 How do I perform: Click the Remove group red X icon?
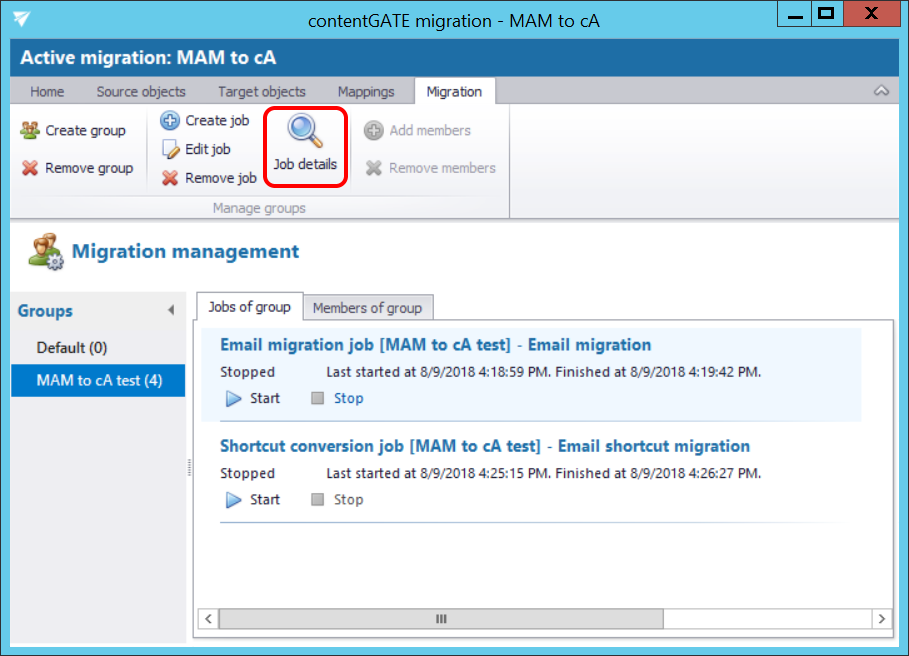(x=30, y=168)
